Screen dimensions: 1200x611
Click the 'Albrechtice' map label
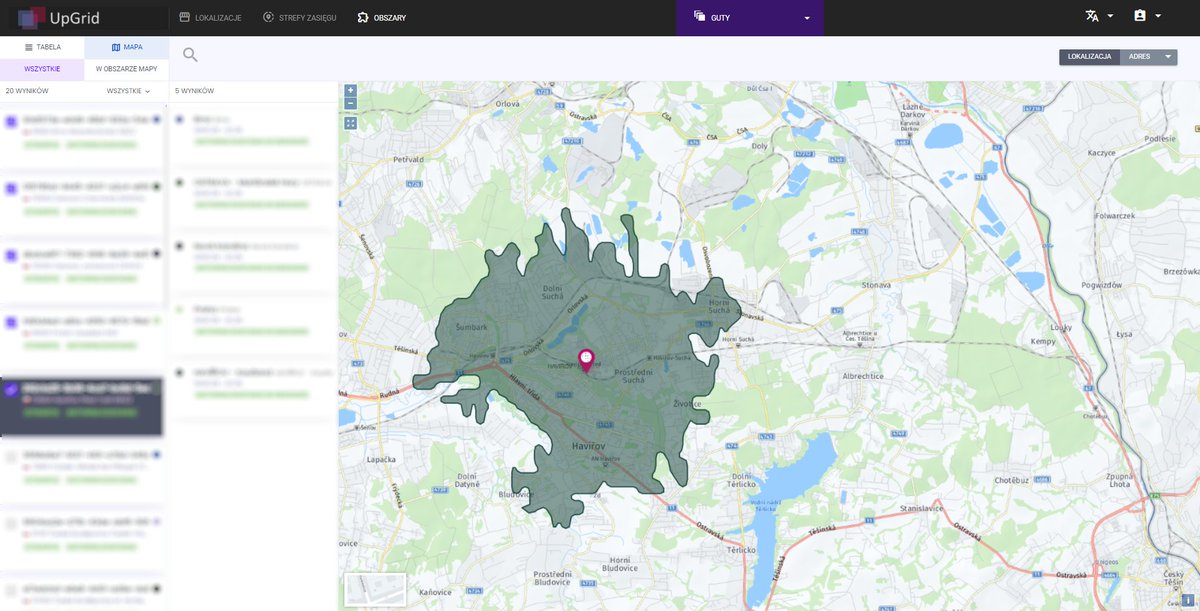click(x=863, y=377)
